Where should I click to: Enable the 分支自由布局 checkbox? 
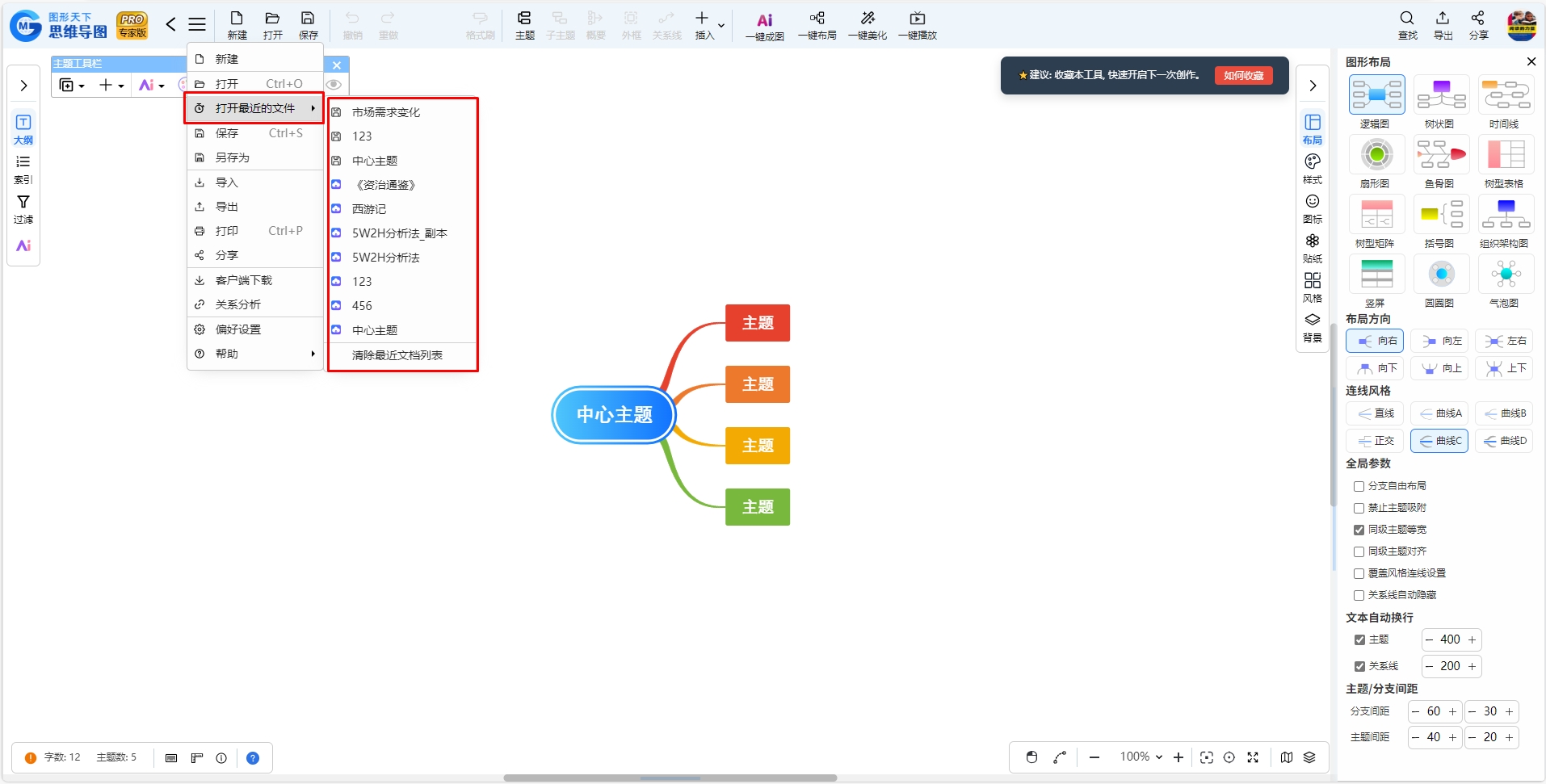pos(1359,486)
